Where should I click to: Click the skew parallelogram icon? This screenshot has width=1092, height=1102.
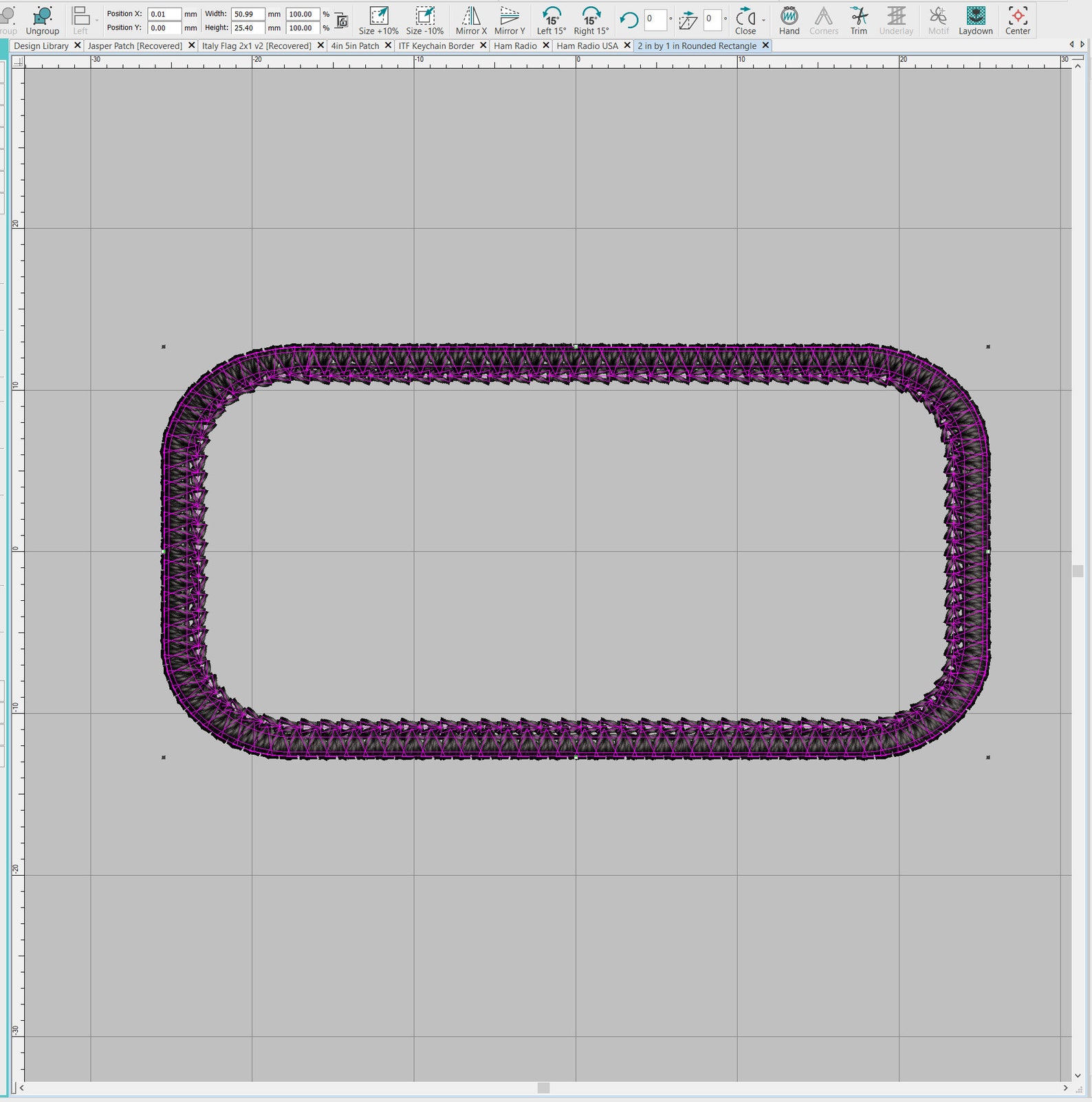click(x=688, y=21)
